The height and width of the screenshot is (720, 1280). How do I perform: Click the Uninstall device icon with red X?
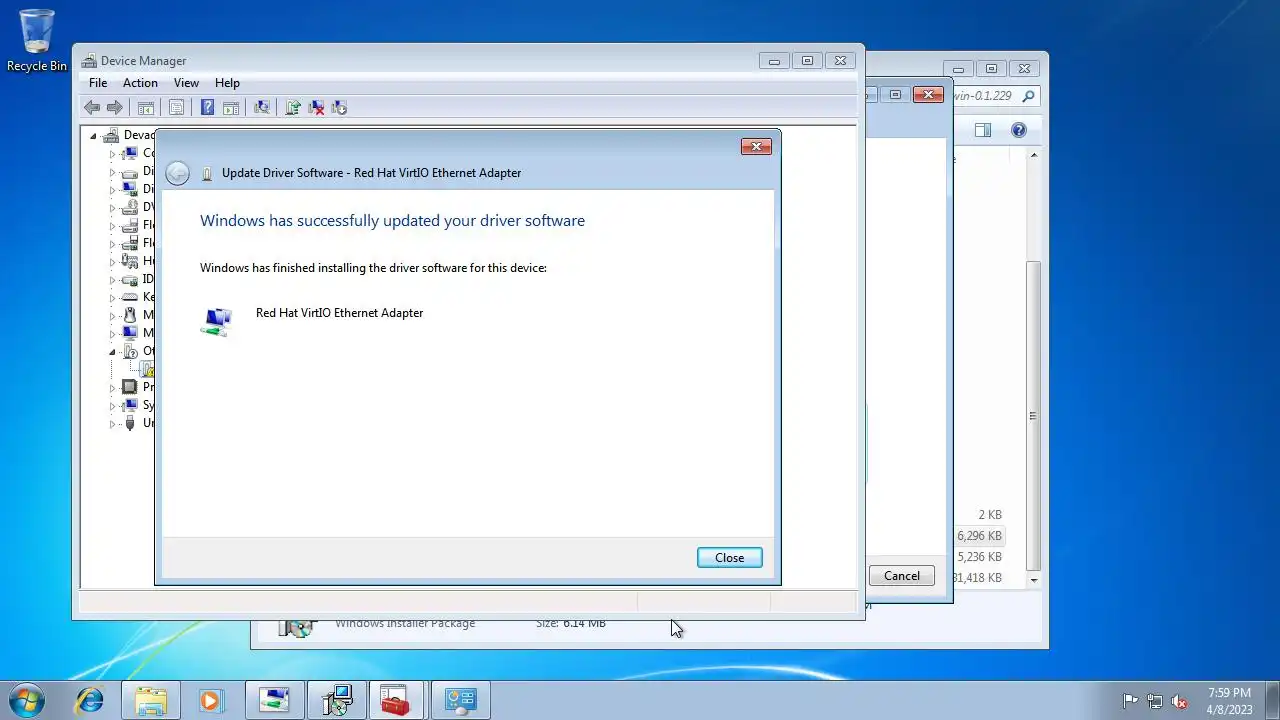pos(316,108)
